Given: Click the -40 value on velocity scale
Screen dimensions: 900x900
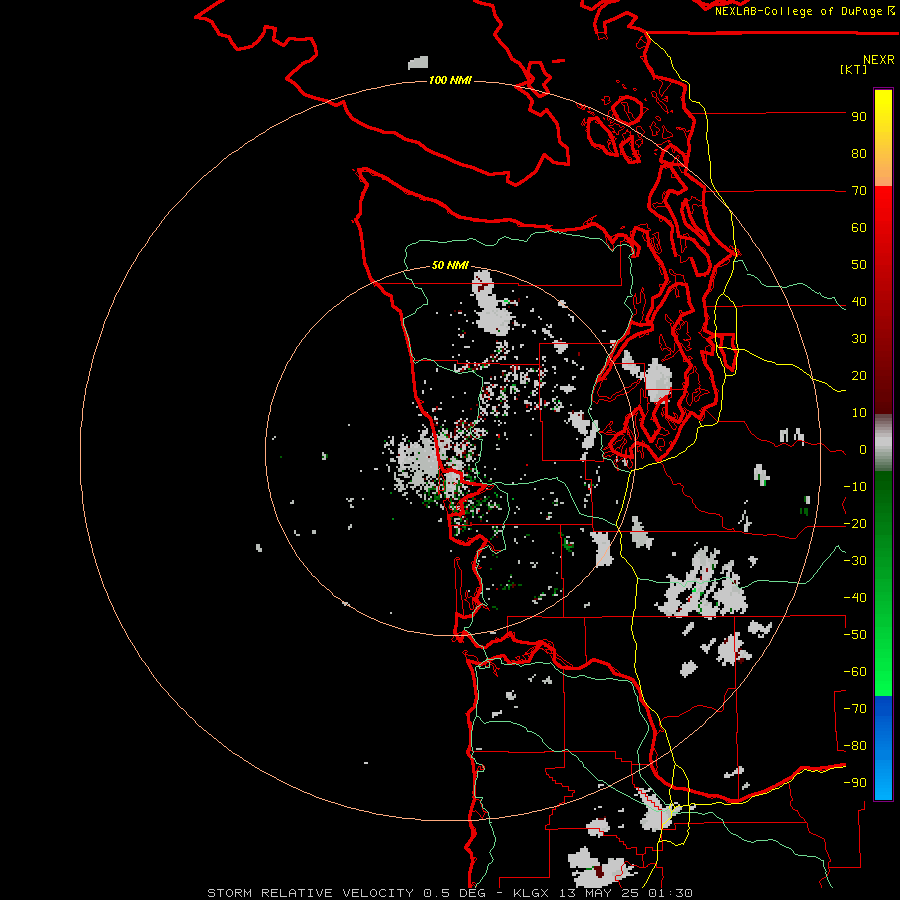Looking at the screenshot, I should coord(855,598).
